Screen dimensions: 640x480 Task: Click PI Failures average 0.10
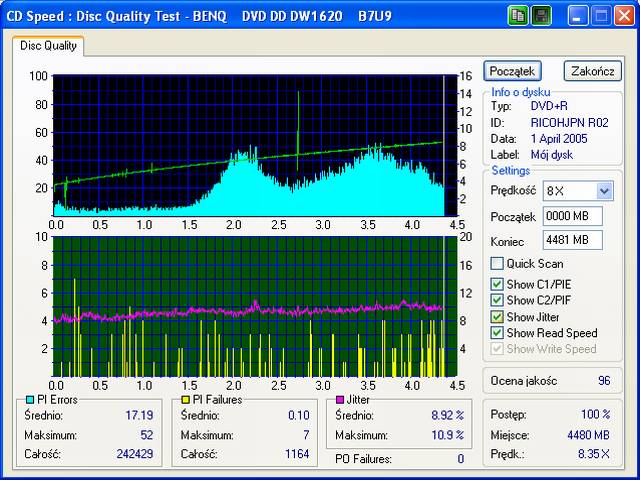point(298,416)
